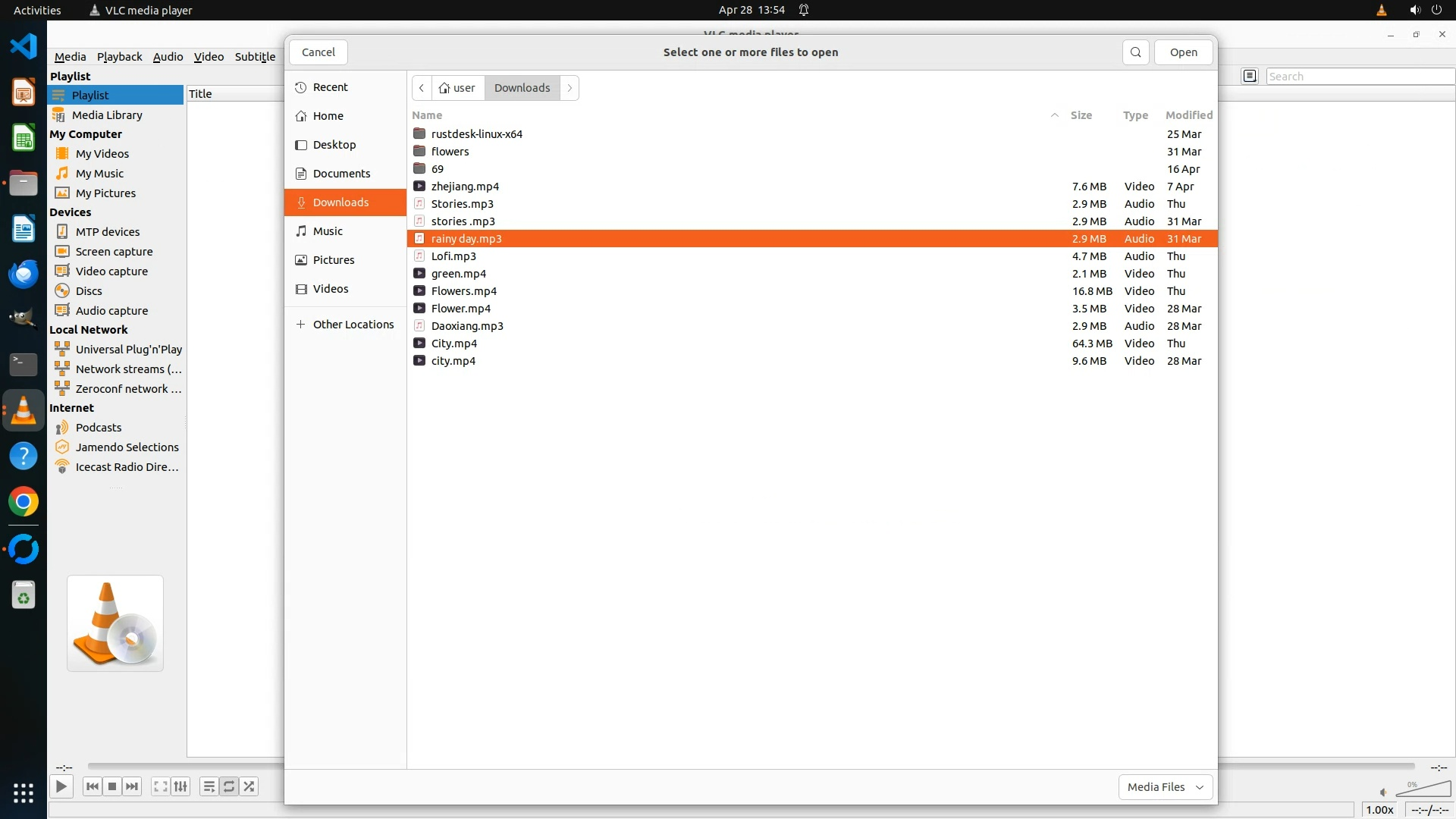Open extended settings equalizer icon
The image size is (1456, 819).
(180, 786)
